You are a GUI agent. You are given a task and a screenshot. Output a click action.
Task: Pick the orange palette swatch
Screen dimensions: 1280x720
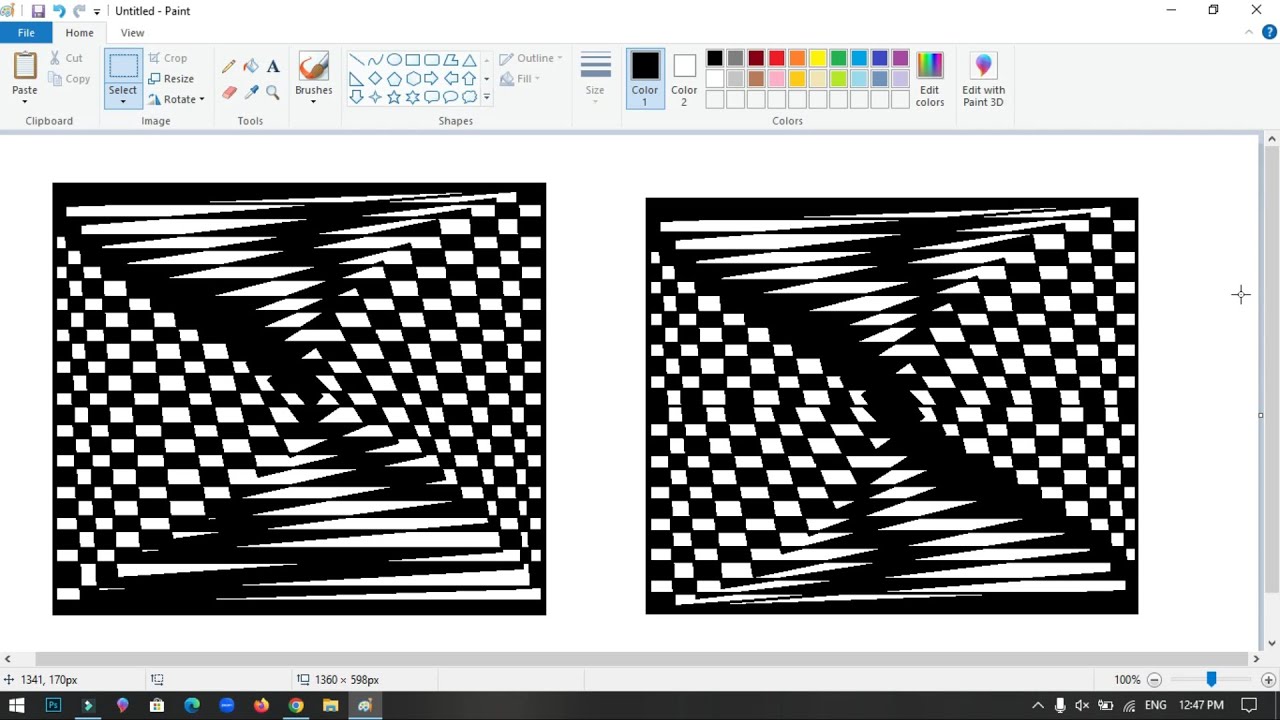click(x=797, y=58)
